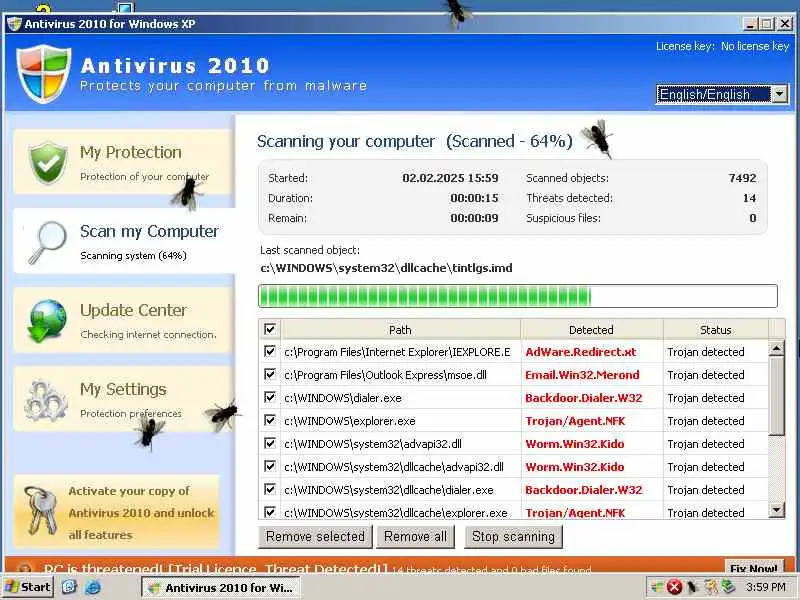The height and width of the screenshot is (600, 800).
Task: Click the title bar shield icon
Action: point(14,23)
